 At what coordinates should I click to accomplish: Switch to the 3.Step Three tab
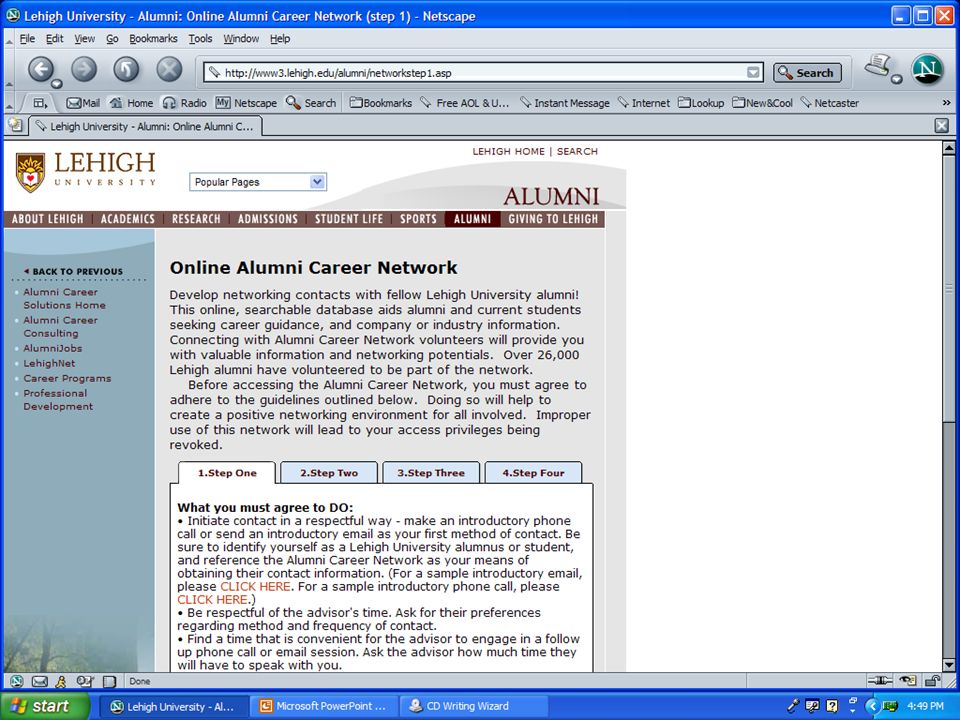[431, 473]
